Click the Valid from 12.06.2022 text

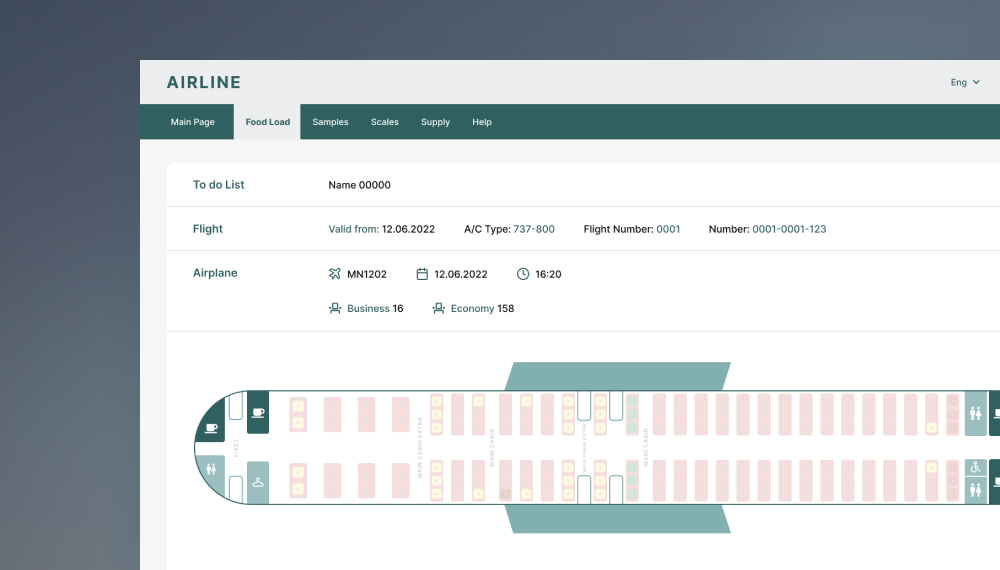point(381,229)
